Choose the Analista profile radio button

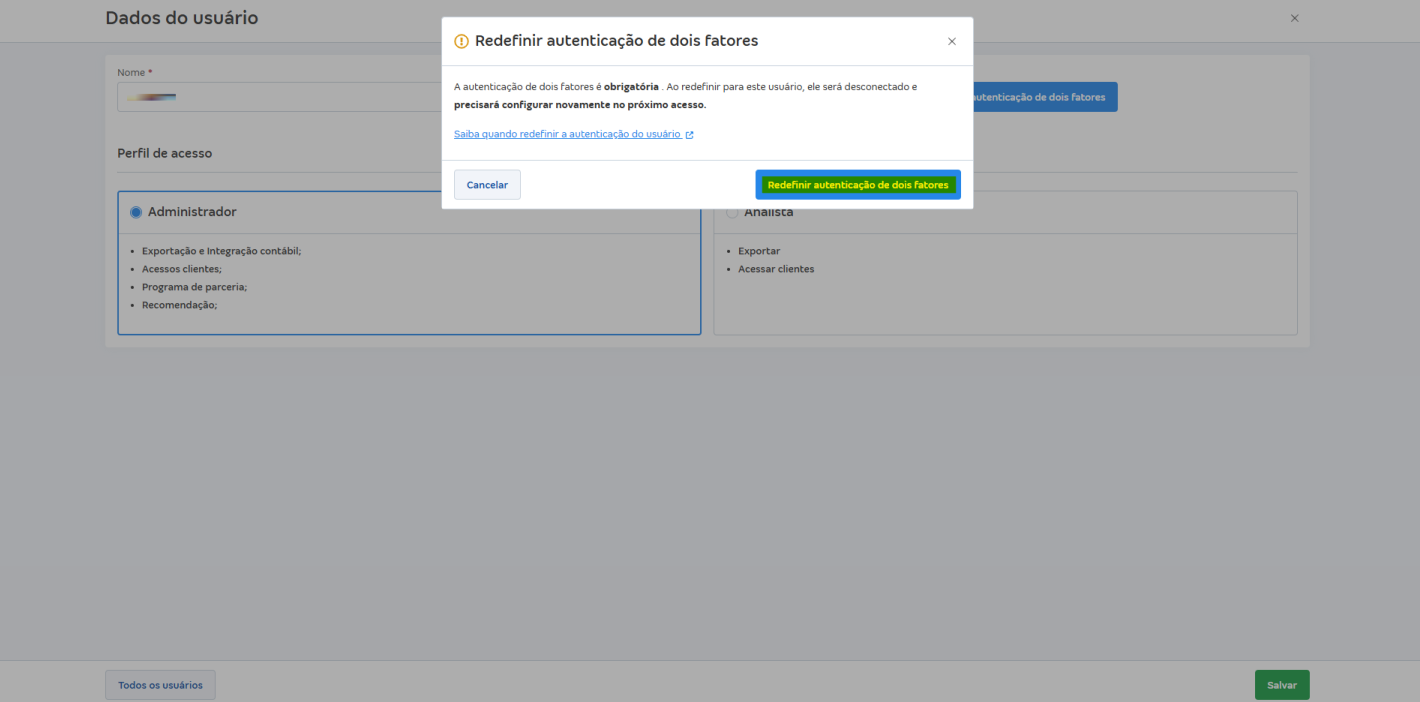click(x=732, y=211)
